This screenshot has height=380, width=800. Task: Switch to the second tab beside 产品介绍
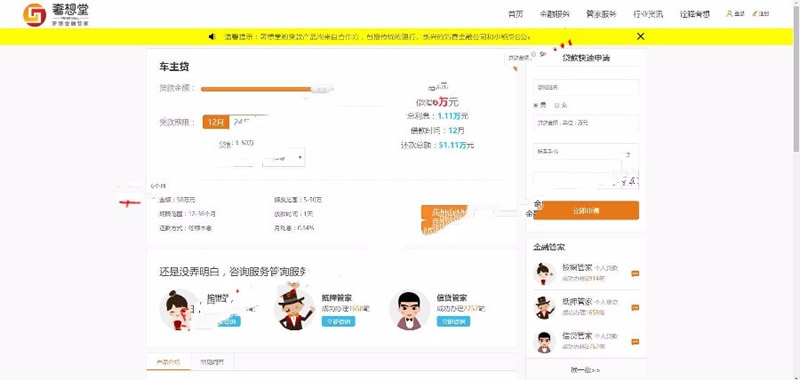[x=211, y=362]
